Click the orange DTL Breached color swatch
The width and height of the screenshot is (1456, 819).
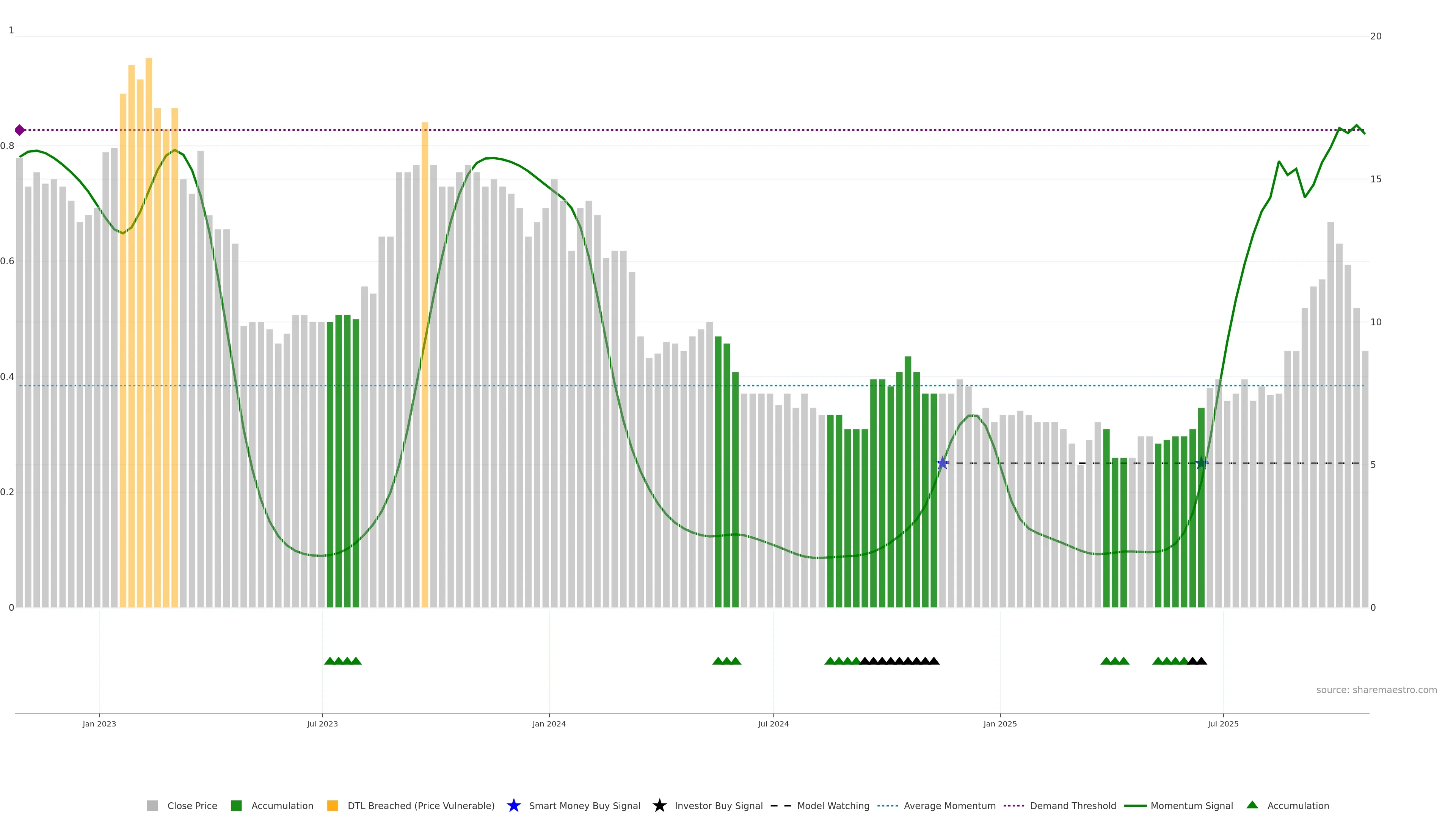click(333, 805)
